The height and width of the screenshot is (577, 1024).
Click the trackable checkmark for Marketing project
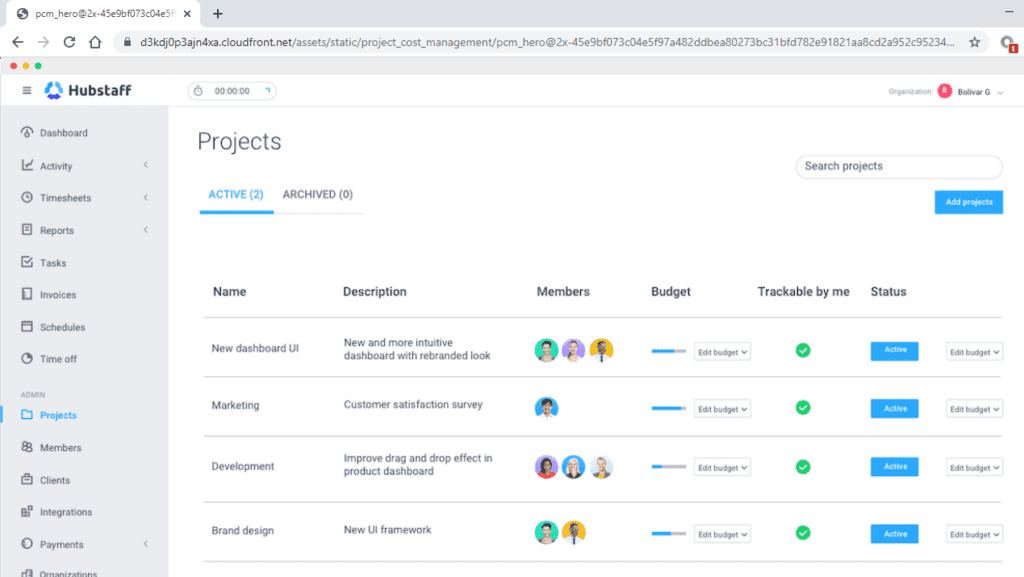click(802, 408)
